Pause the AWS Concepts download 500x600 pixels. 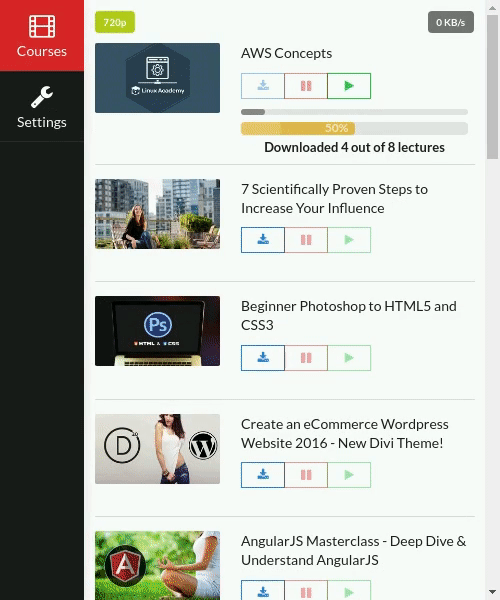pyautogui.click(x=306, y=86)
